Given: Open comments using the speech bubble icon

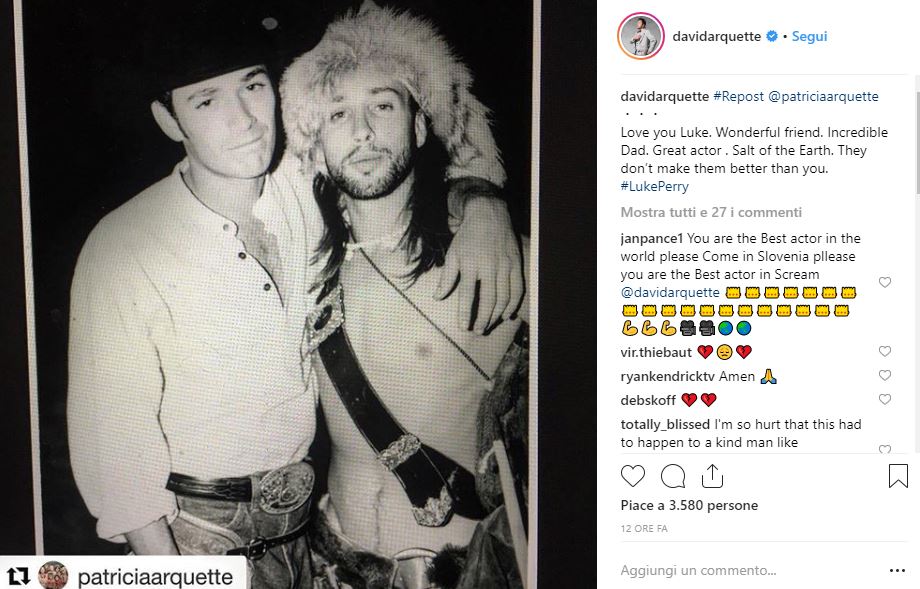Looking at the screenshot, I should coord(672,476).
